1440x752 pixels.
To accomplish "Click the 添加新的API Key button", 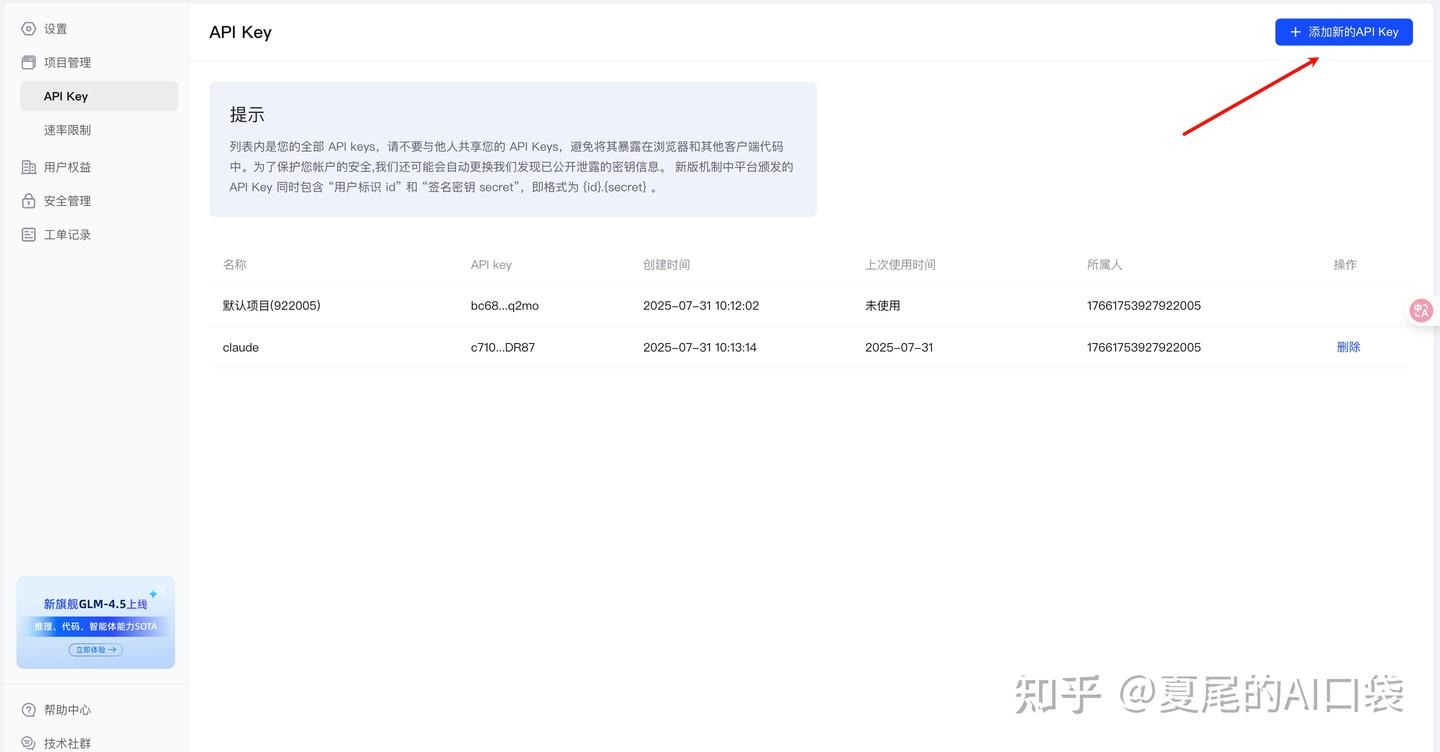I will [x=1344, y=31].
